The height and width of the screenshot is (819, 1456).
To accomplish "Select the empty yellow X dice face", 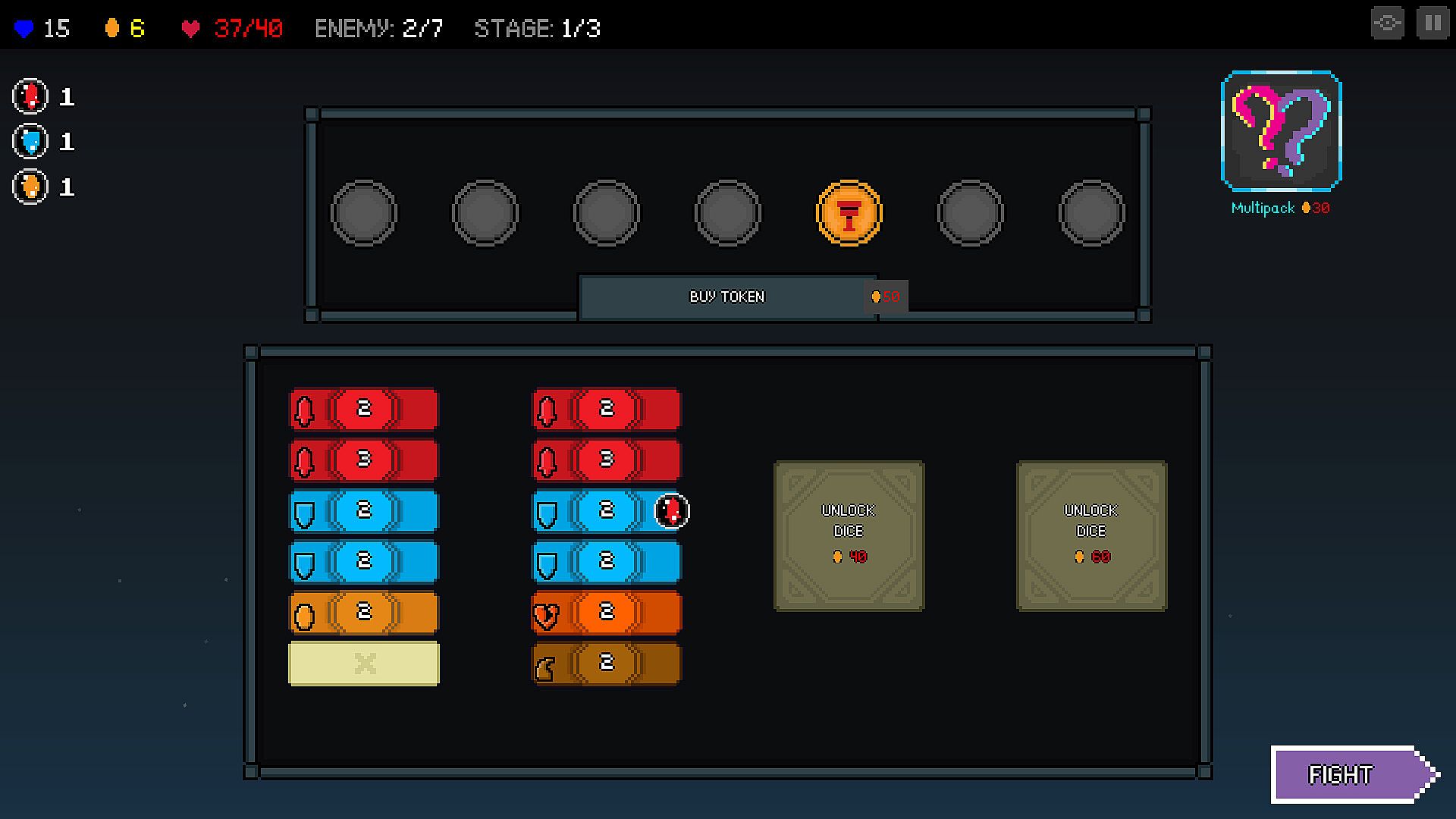I will tap(364, 664).
